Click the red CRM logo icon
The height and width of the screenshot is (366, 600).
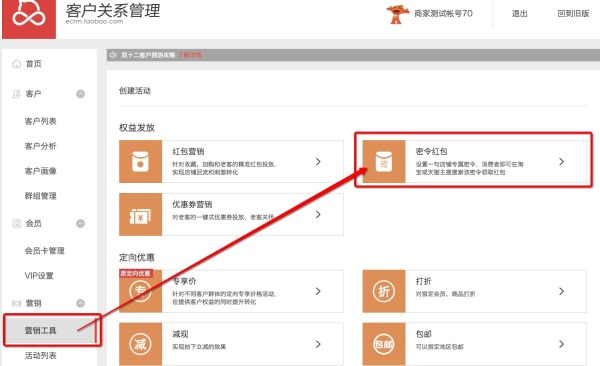coord(29,18)
